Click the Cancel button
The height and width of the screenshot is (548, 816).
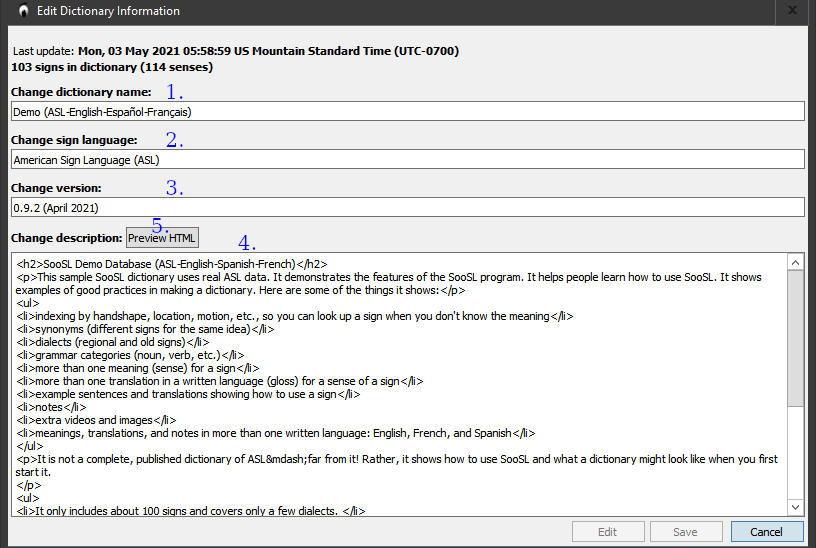[767, 532]
